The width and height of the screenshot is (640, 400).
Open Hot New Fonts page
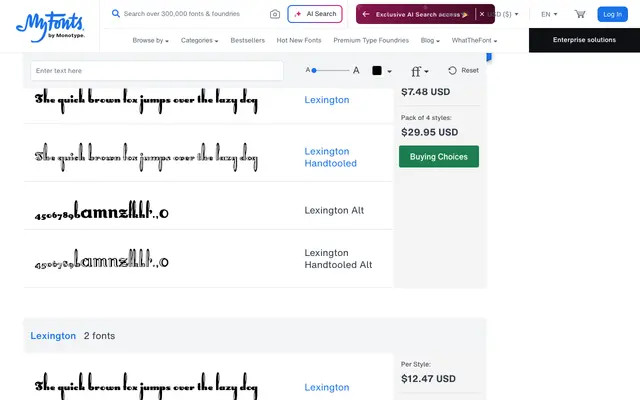coord(299,40)
